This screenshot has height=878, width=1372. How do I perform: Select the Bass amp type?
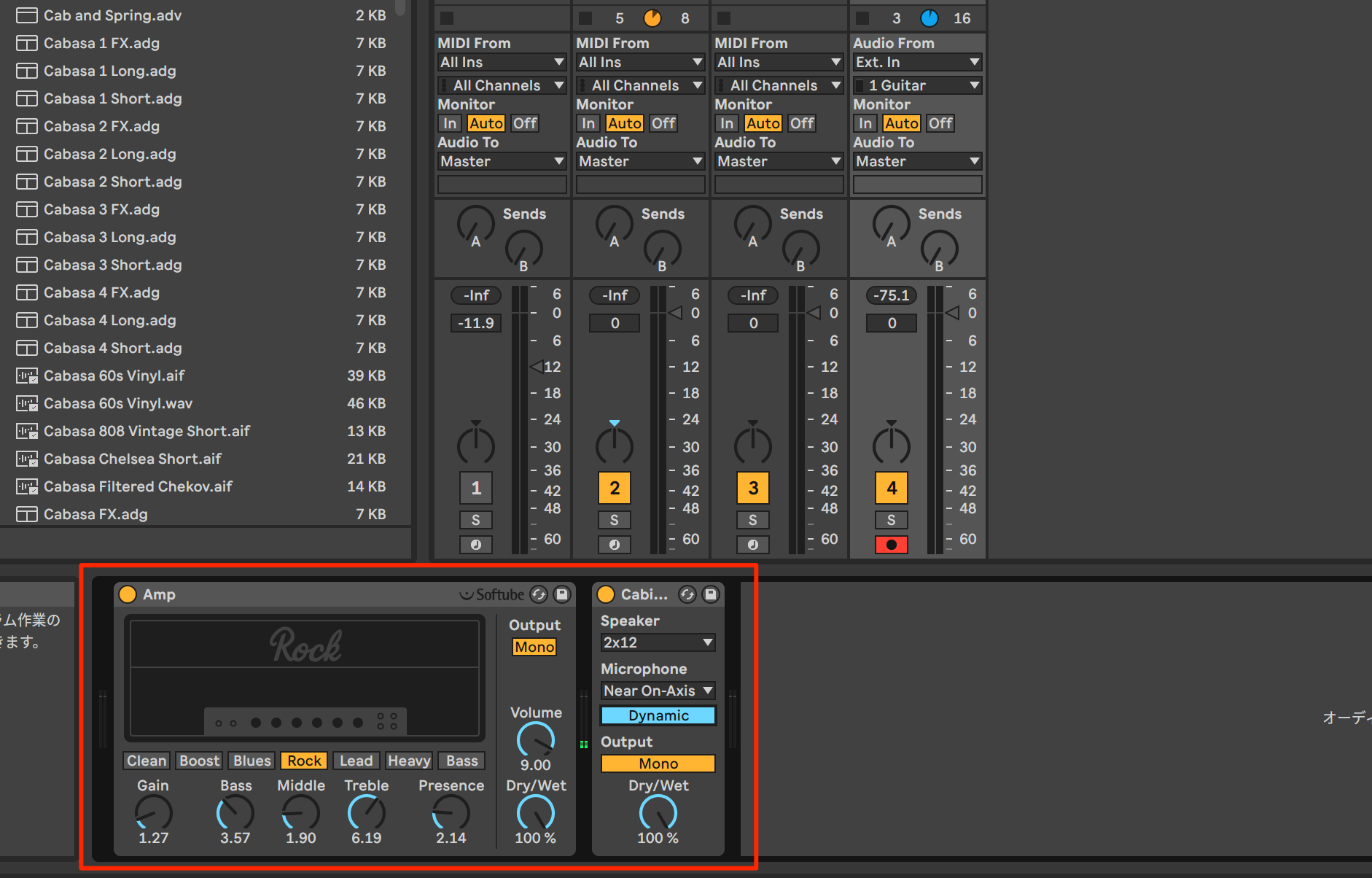coord(462,761)
